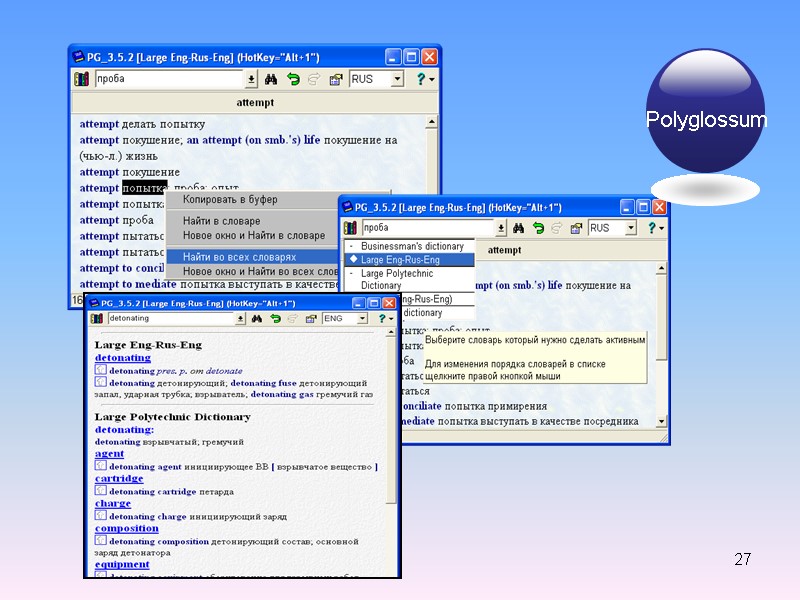Click note icon beside detonating pres. p. entry
The image size is (800, 600).
click(101, 370)
